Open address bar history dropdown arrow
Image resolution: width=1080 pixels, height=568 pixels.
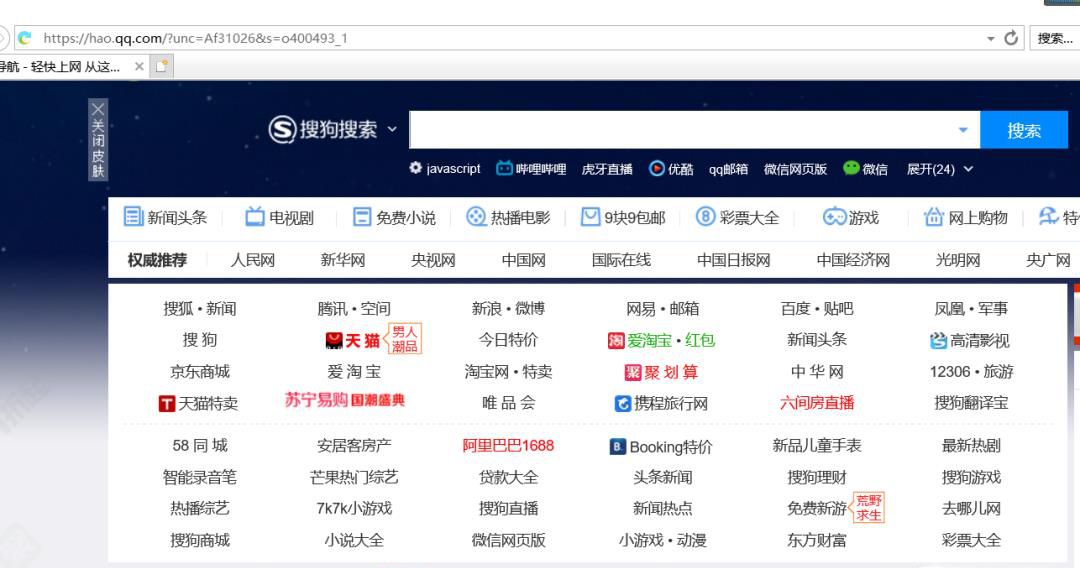point(990,39)
